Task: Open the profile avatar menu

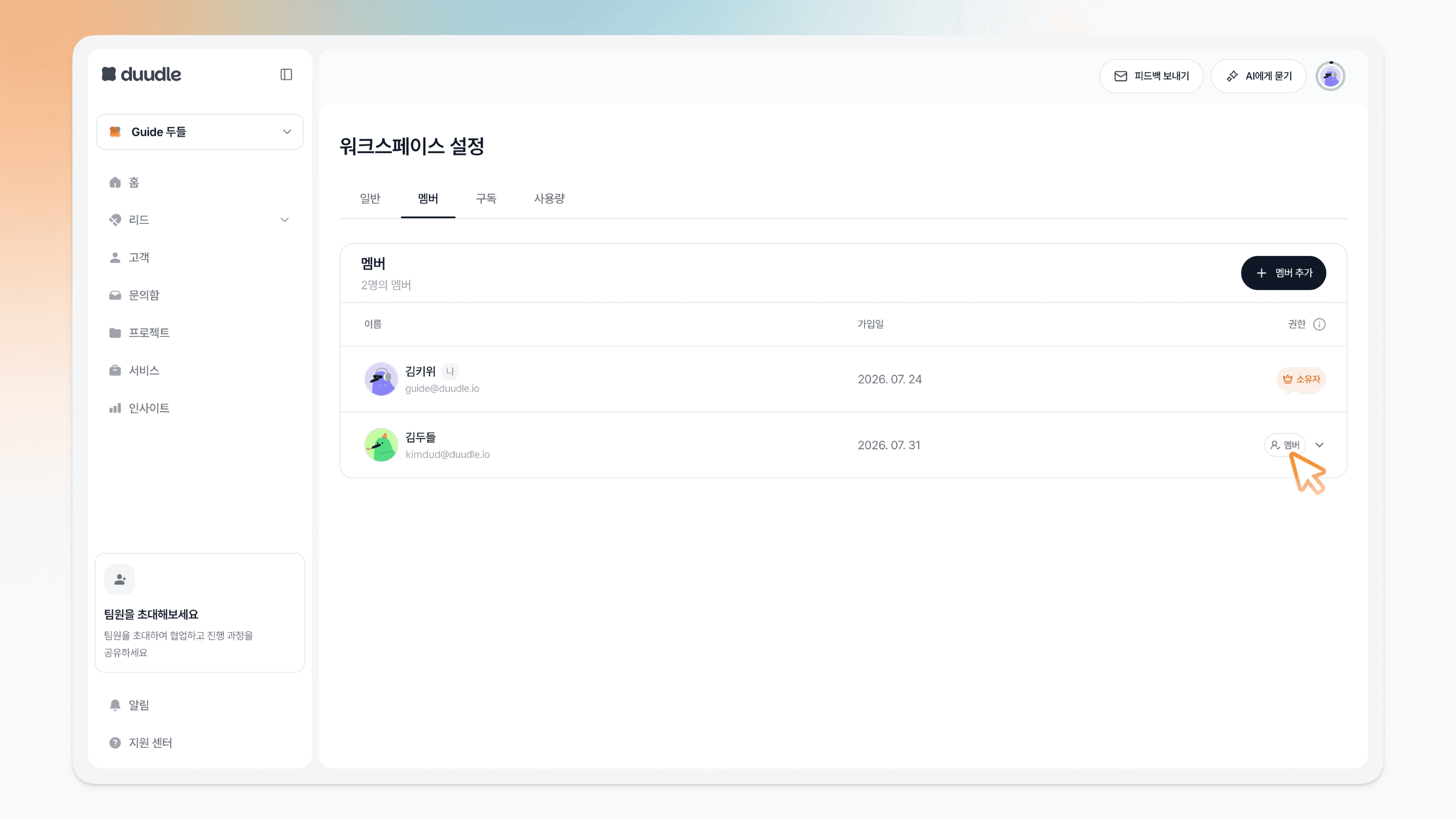Action: (x=1330, y=76)
